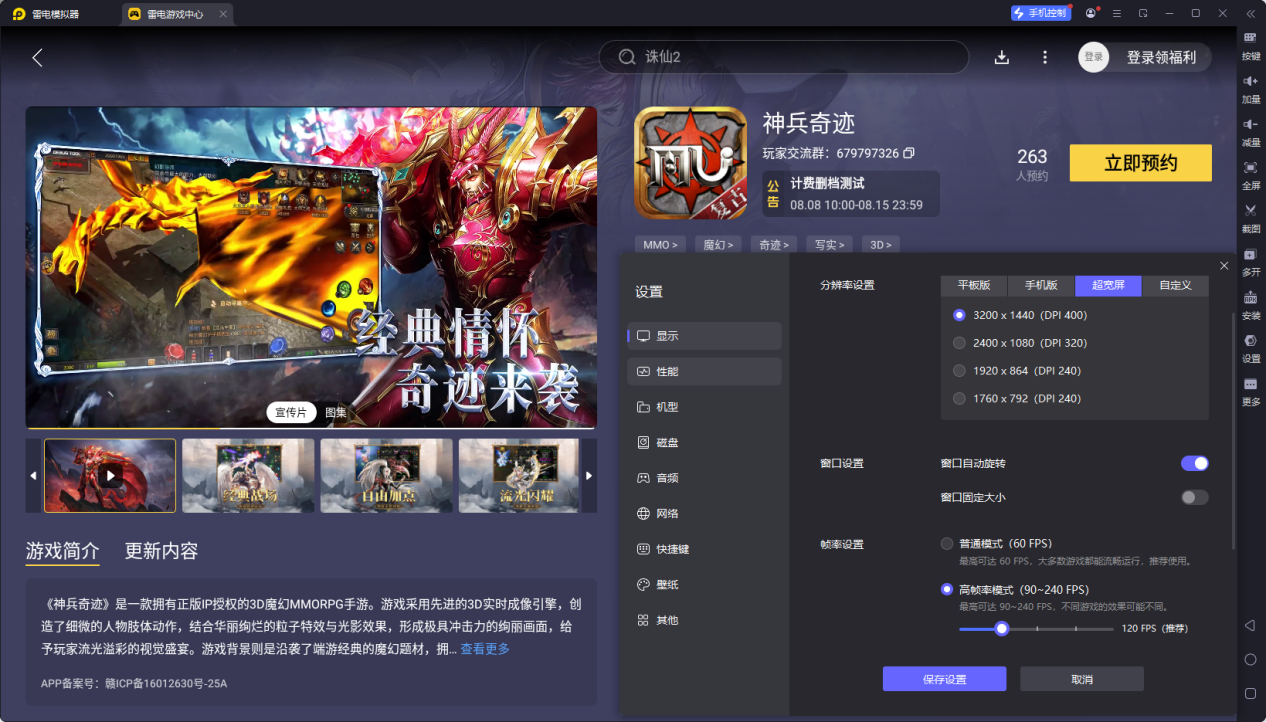Expand description with 查看更多 link
1266x722 pixels.
(x=485, y=649)
